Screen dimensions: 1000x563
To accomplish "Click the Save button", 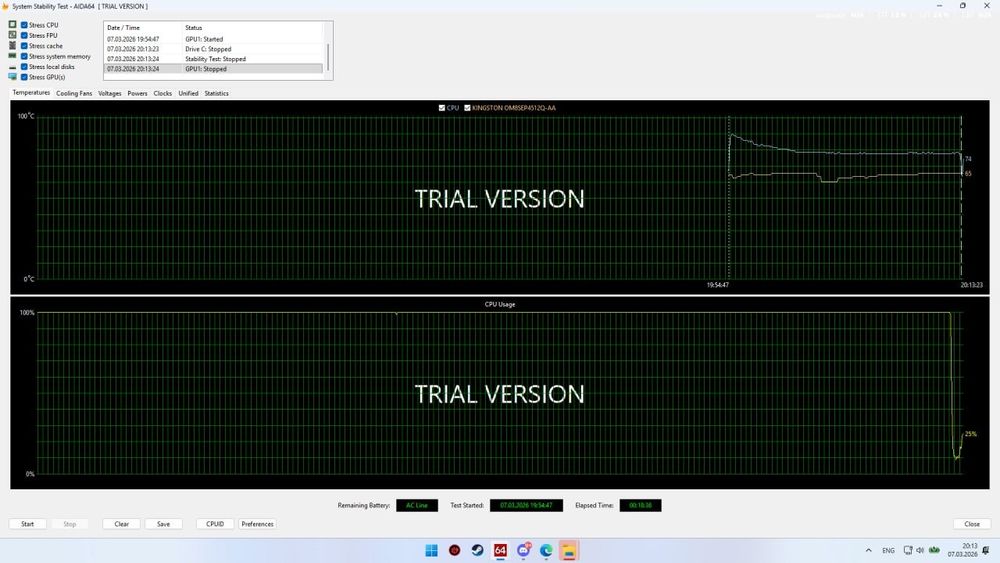I will pos(164,523).
